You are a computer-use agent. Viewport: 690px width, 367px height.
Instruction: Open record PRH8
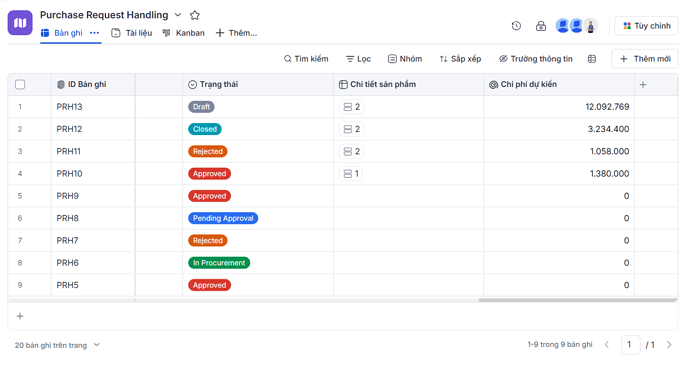tap(67, 218)
